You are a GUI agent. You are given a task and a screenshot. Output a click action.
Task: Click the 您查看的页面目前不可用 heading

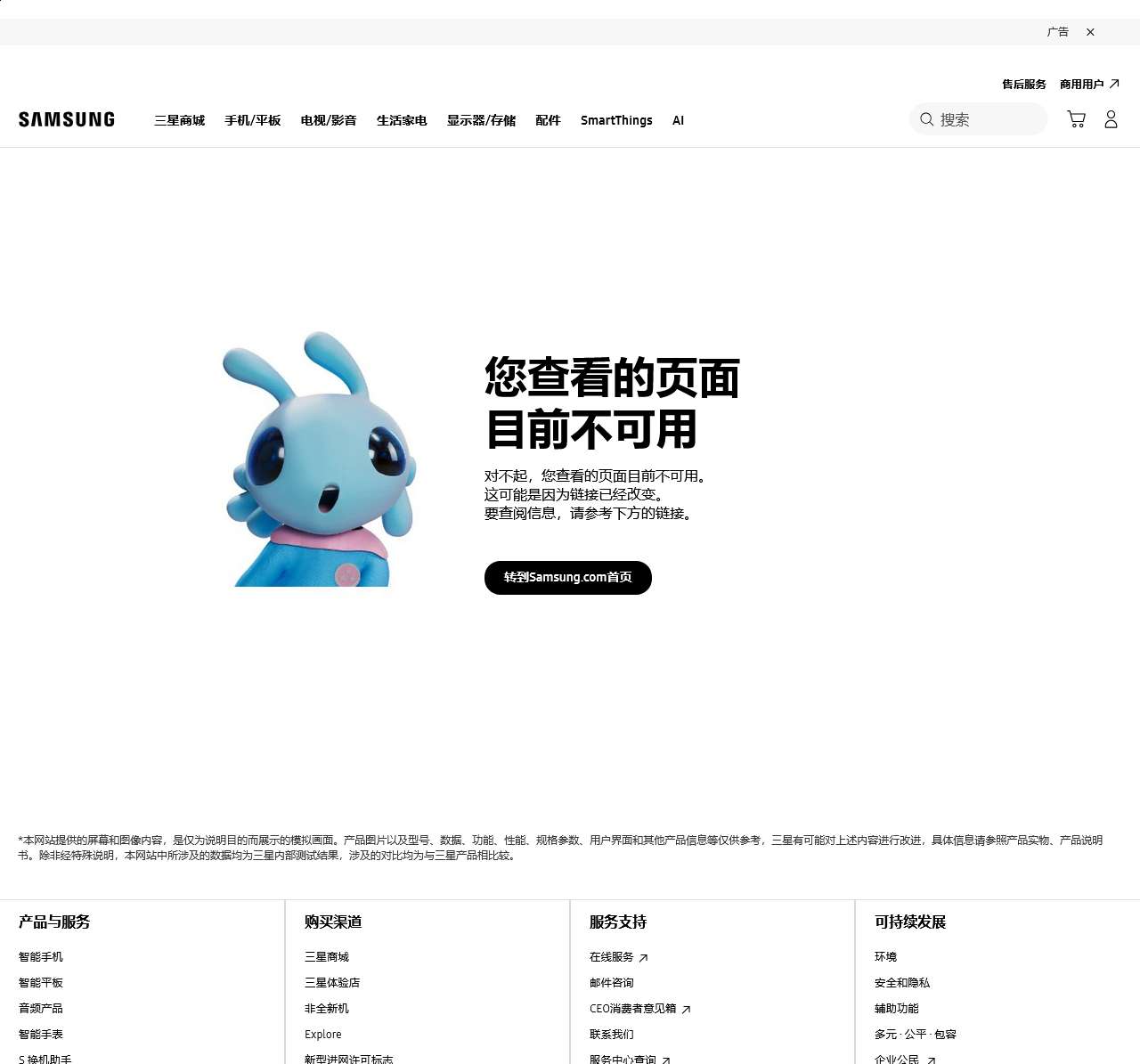point(613,403)
